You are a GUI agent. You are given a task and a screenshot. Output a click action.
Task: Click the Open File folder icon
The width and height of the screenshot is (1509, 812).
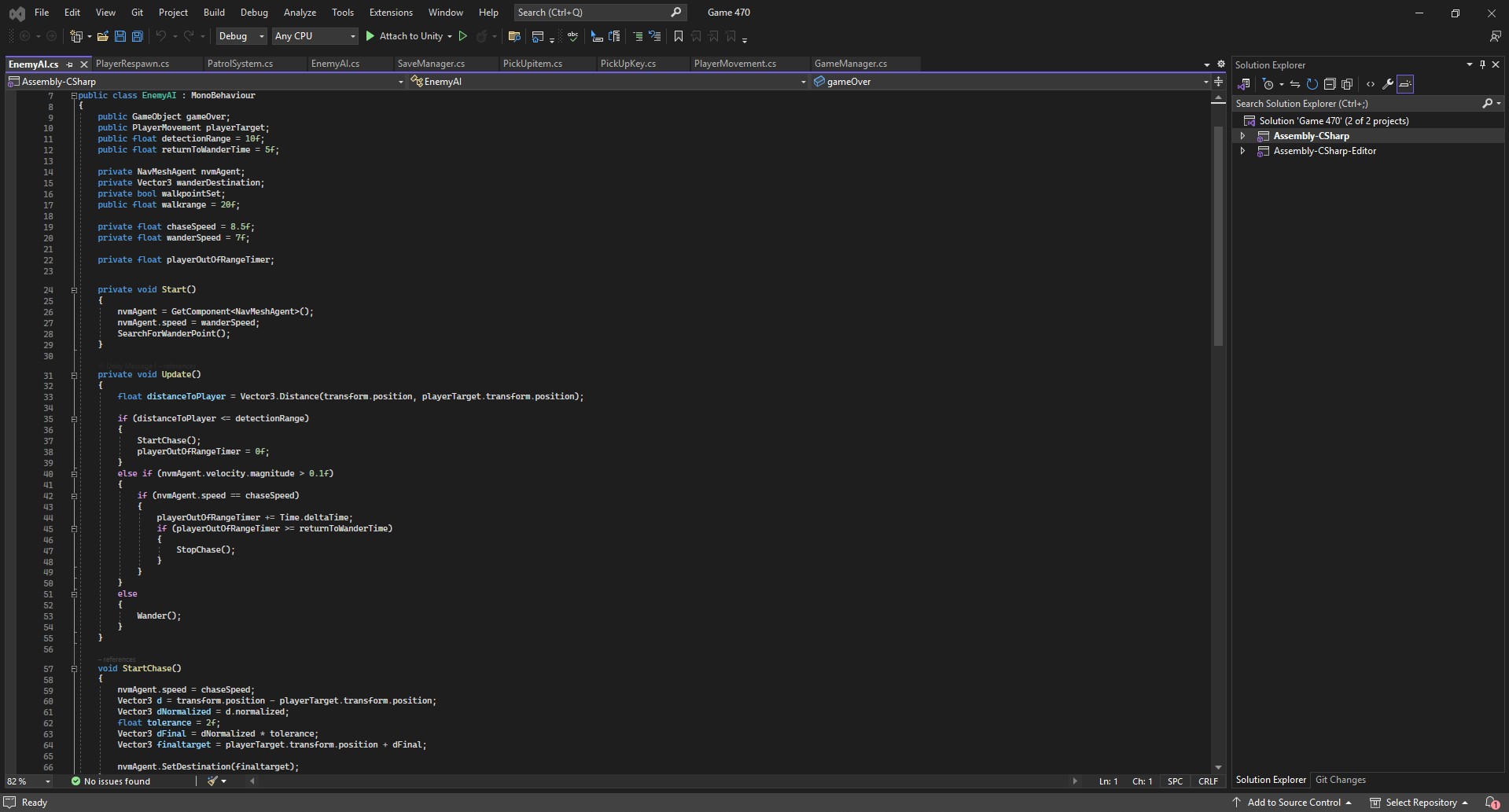(x=102, y=36)
